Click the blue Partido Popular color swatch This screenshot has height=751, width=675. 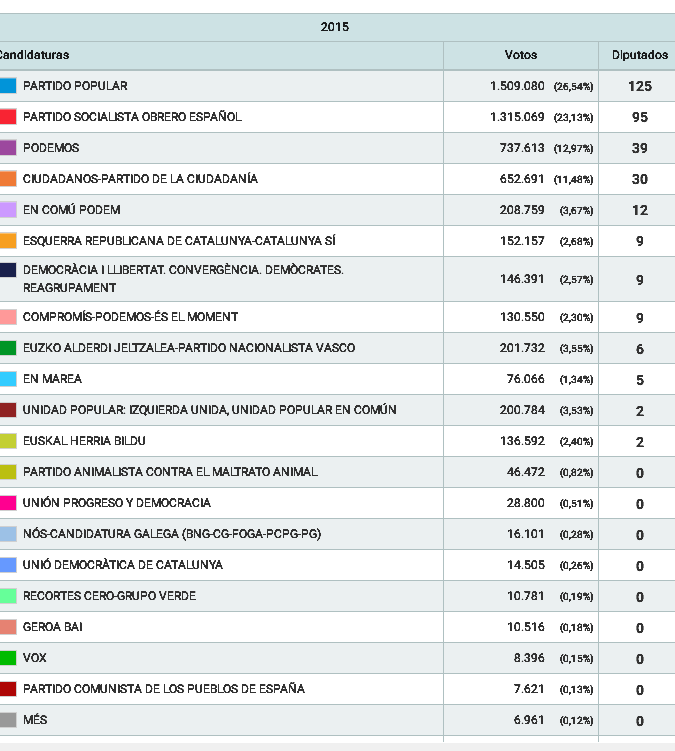pyautogui.click(x=8, y=86)
